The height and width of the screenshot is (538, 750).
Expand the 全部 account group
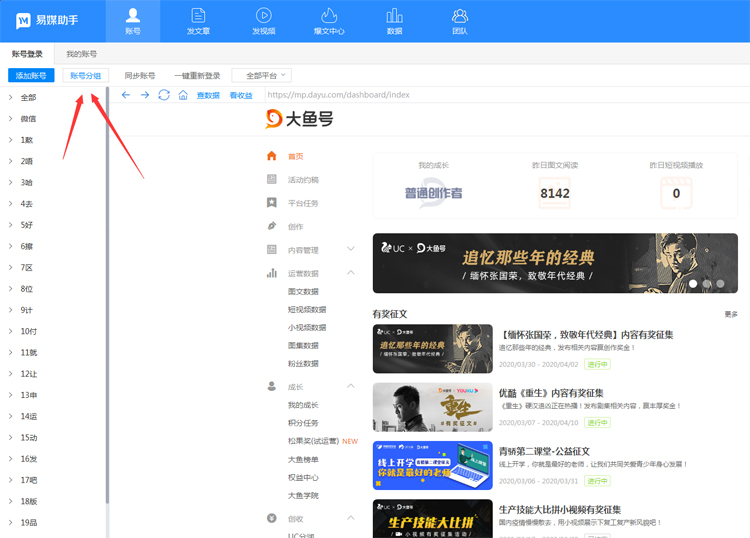tap(11, 97)
